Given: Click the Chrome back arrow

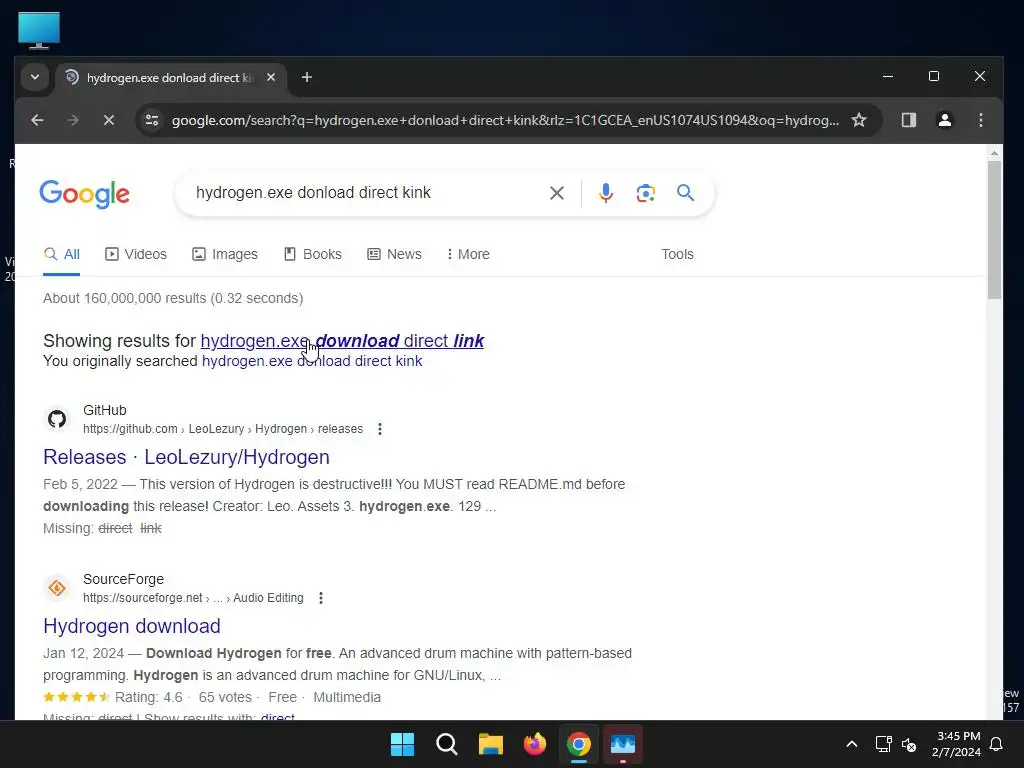Looking at the screenshot, I should tap(37, 120).
